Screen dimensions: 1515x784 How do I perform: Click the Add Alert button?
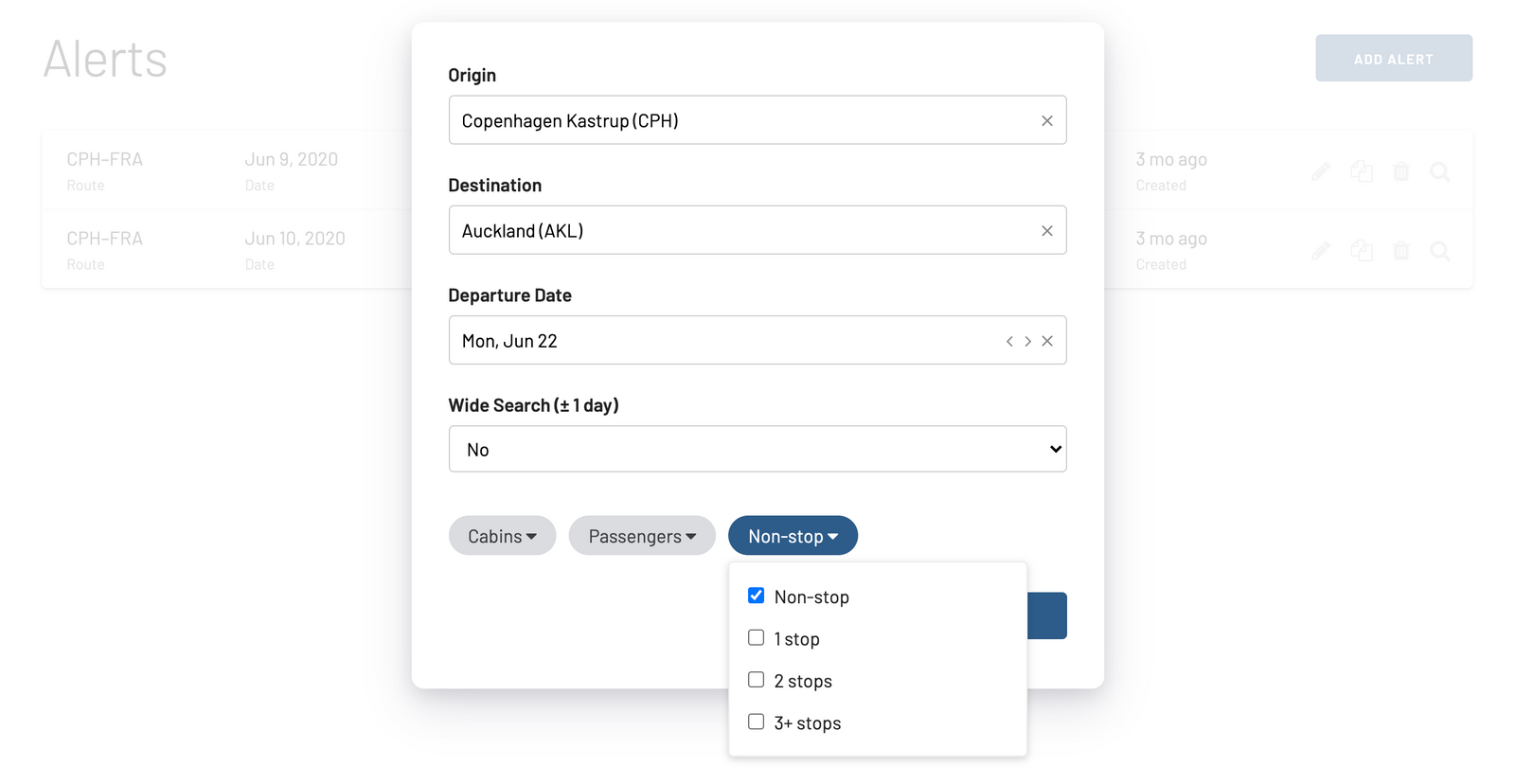[x=1394, y=59]
